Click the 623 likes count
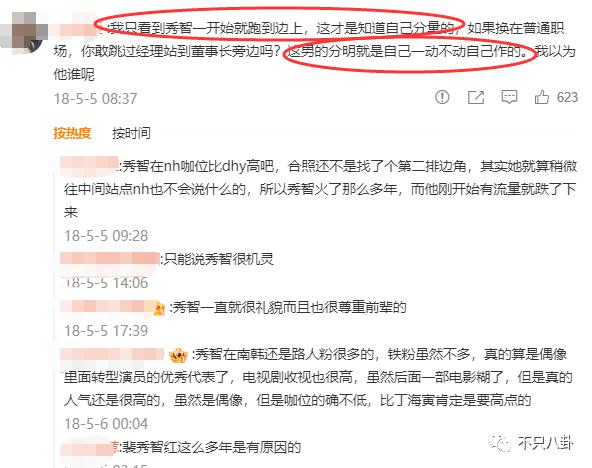Viewport: 592px width, 468px height. point(567,97)
